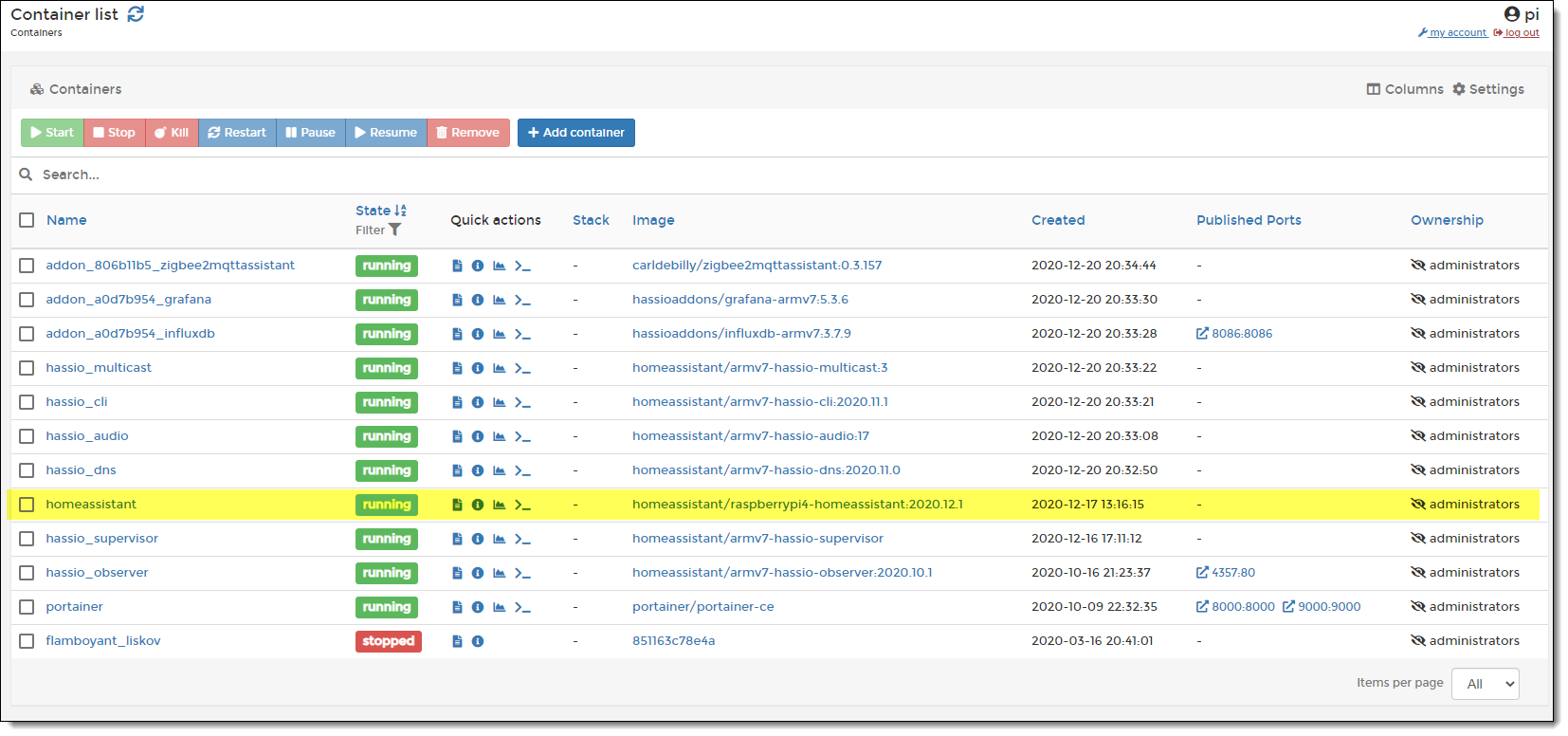Click the Stop button
1568x736 pixels.
tap(115, 133)
